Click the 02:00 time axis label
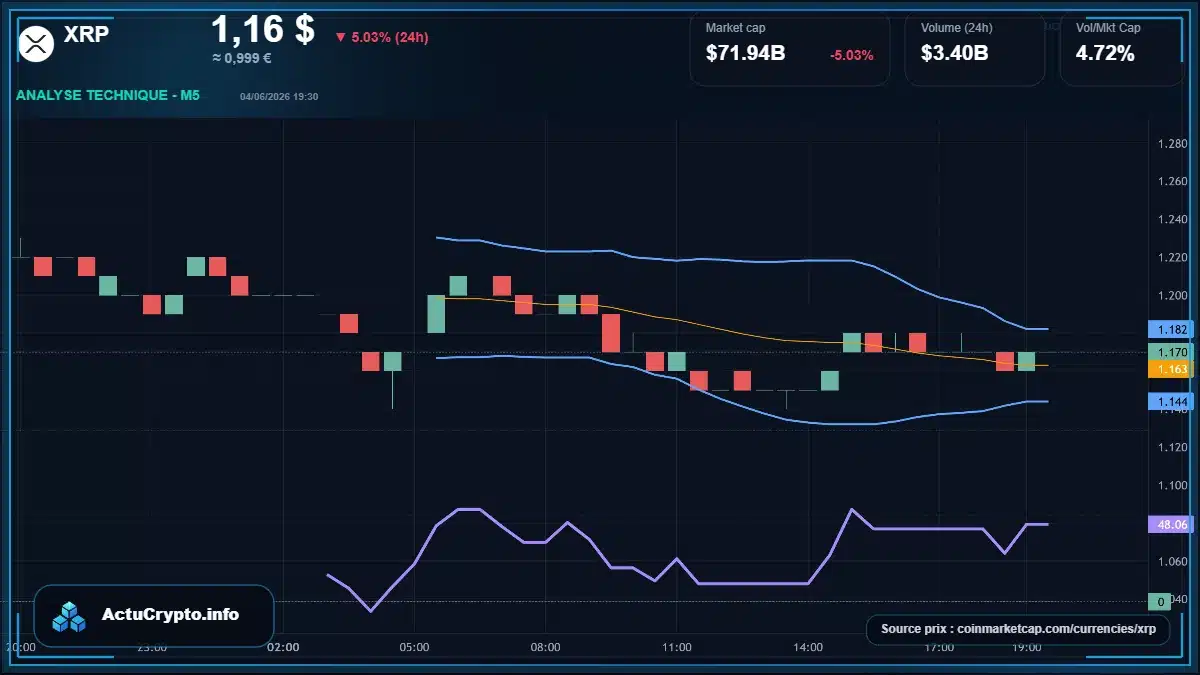 coord(283,648)
